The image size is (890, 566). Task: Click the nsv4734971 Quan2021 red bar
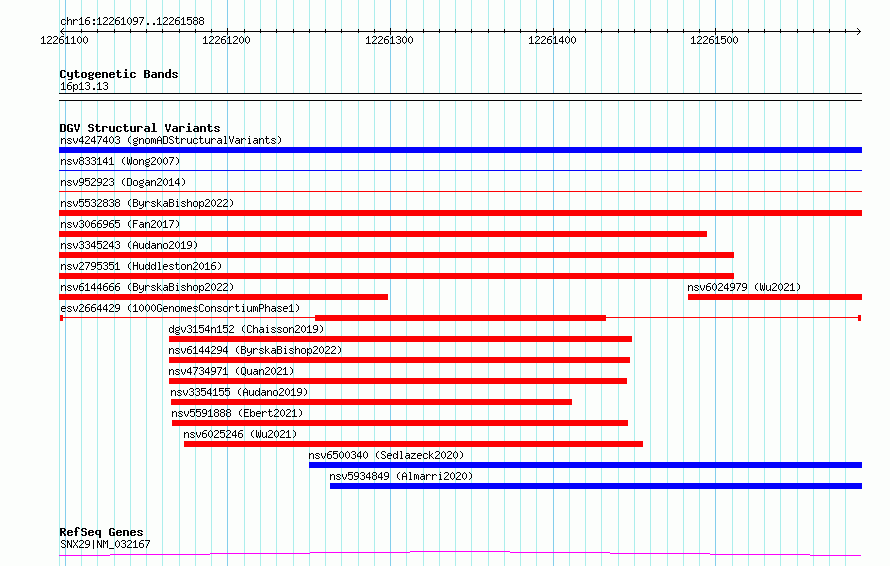pos(398,381)
